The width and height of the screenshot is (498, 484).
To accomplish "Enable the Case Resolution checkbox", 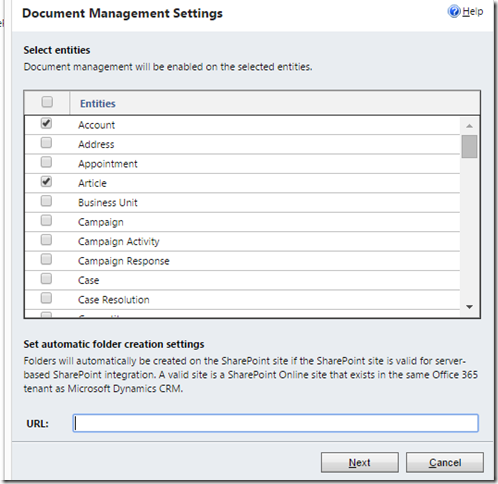I will (x=46, y=298).
